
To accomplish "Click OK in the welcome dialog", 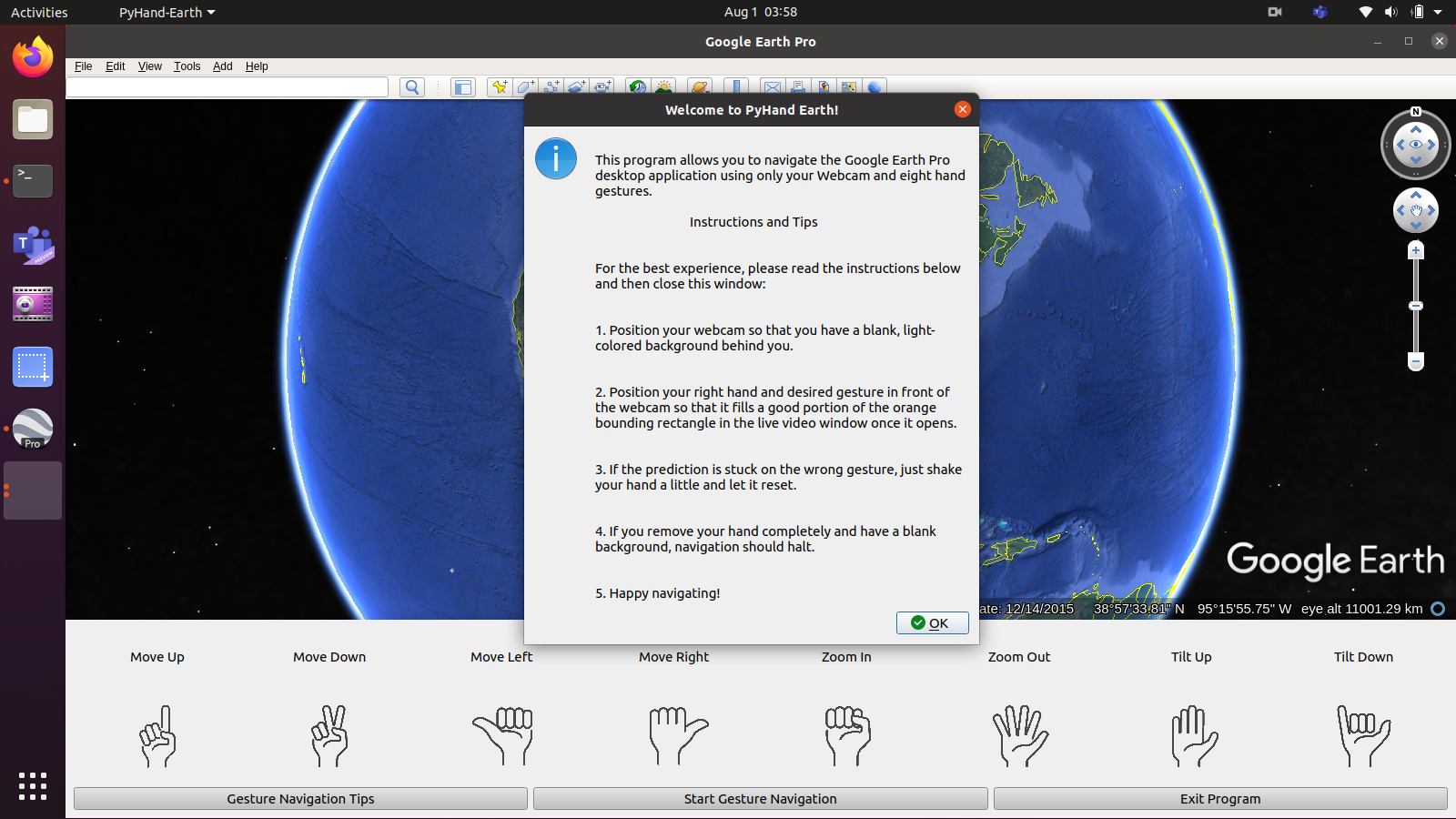I will (x=933, y=622).
